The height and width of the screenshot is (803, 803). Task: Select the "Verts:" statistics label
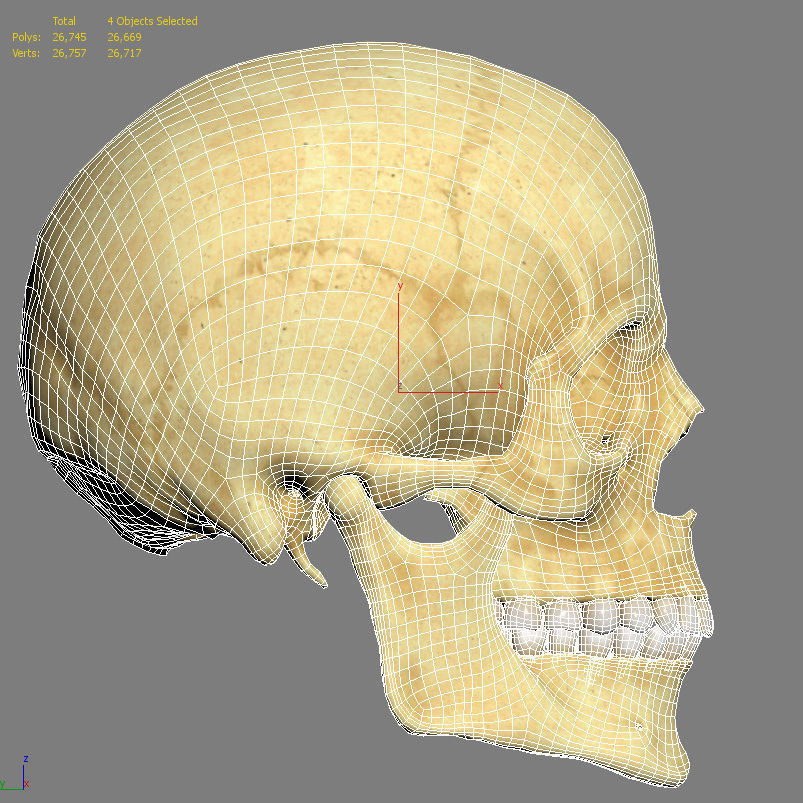pyautogui.click(x=26, y=53)
